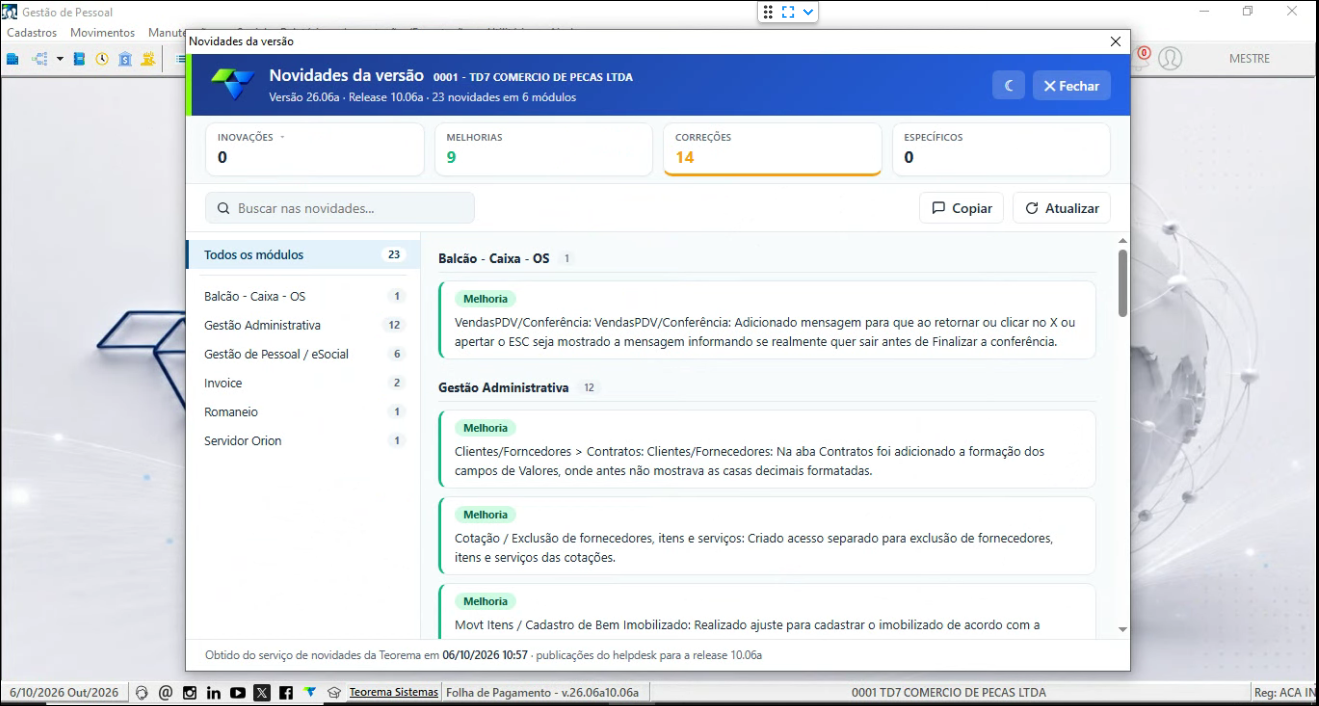Select the Balcão - Caixa - OS module
The height and width of the screenshot is (706, 1319).
pos(304,297)
